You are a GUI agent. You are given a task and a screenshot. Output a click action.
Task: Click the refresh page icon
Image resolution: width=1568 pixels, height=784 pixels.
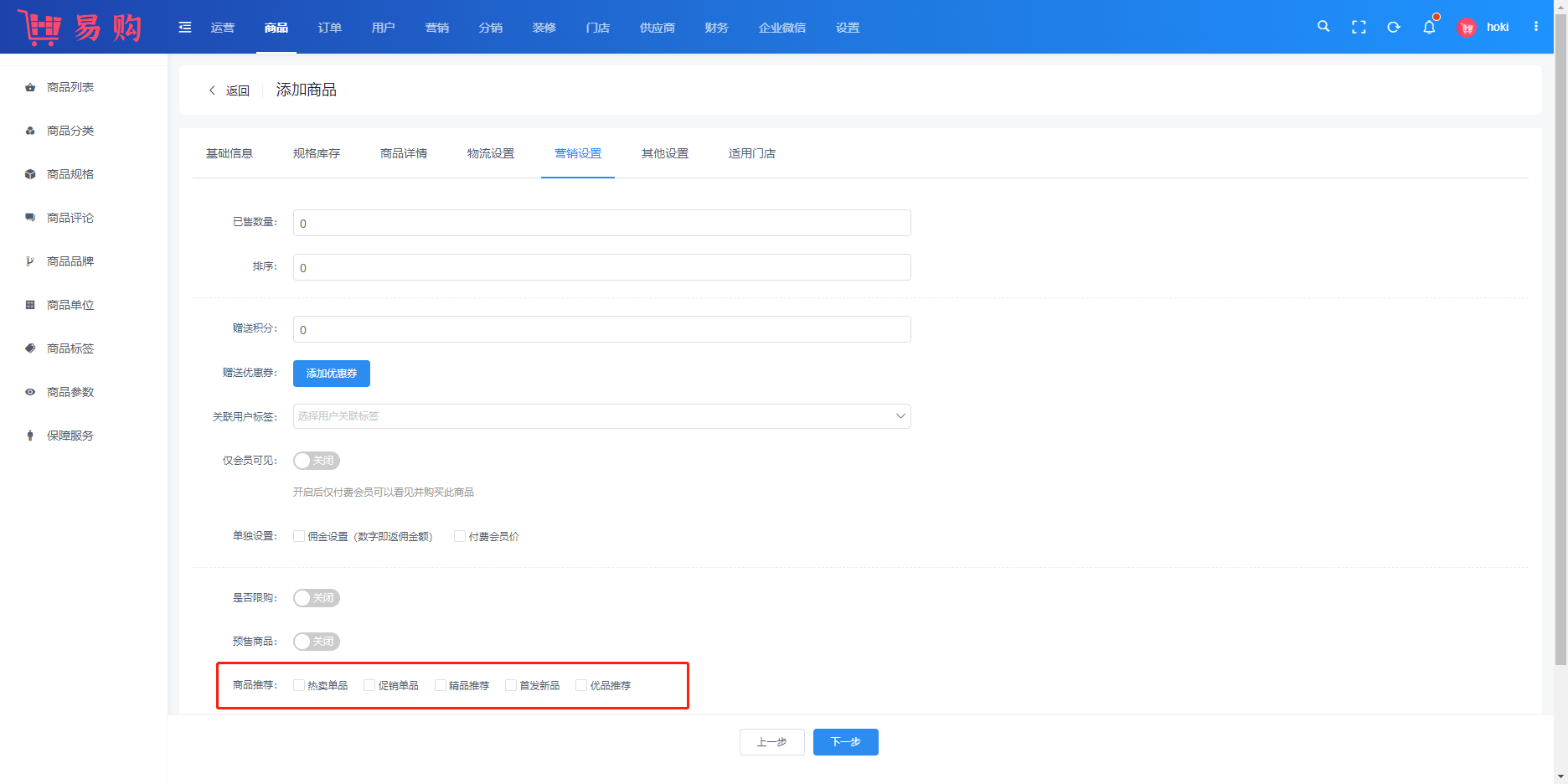point(1394,28)
